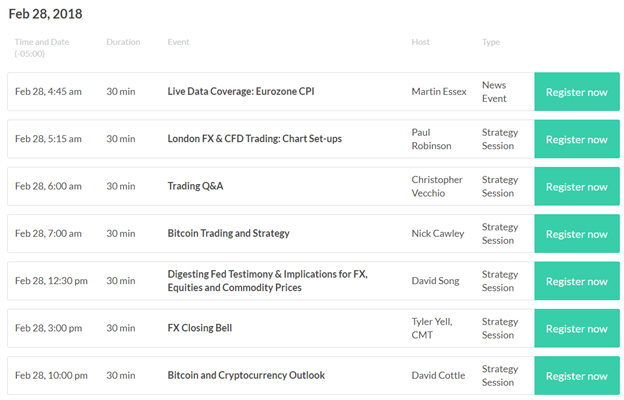Register for Live Data Coverage: Eurozone CPI
The width and height of the screenshot is (624, 400).
click(577, 92)
